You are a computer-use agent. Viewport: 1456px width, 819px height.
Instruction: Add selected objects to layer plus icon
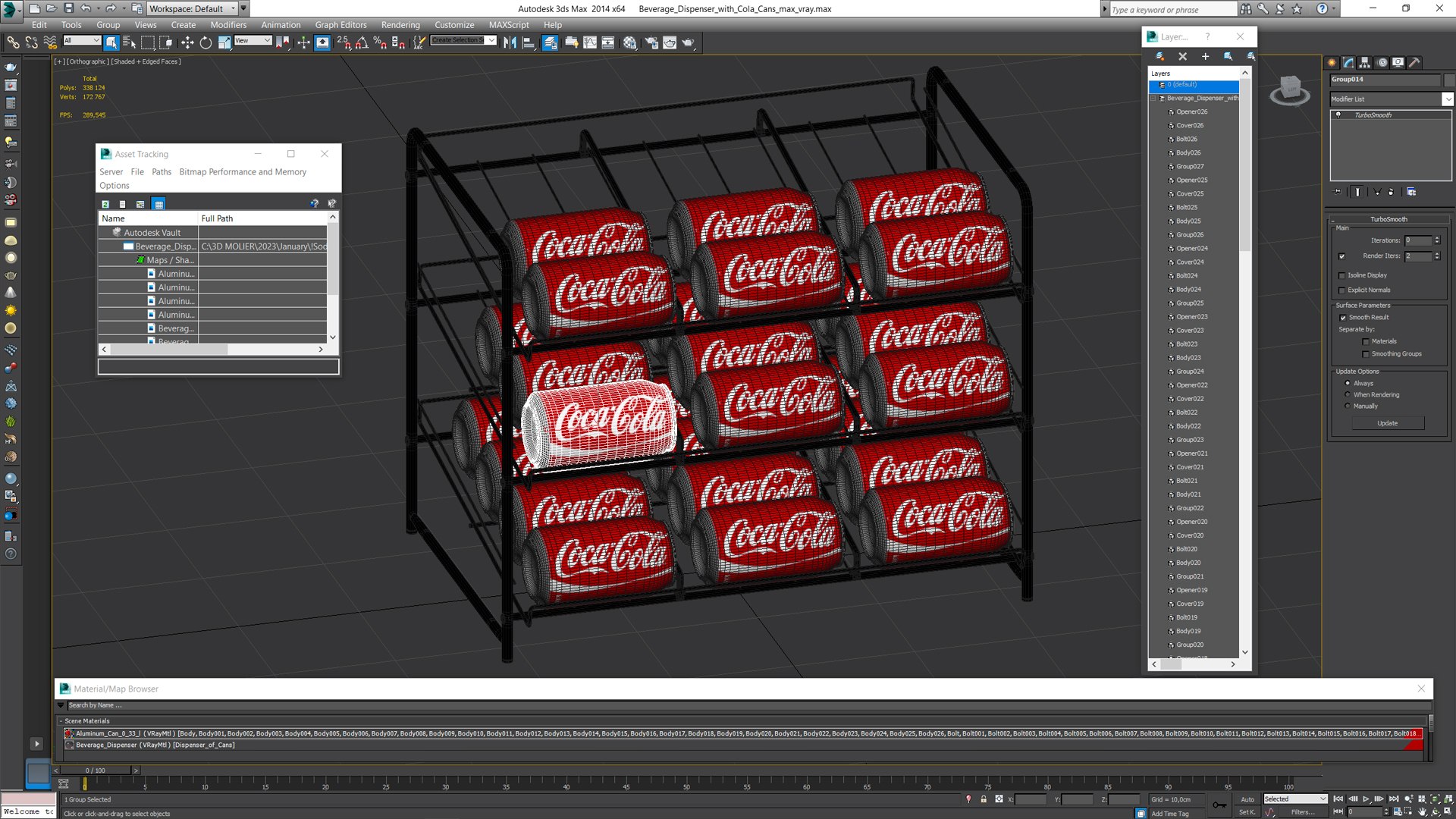pos(1205,56)
